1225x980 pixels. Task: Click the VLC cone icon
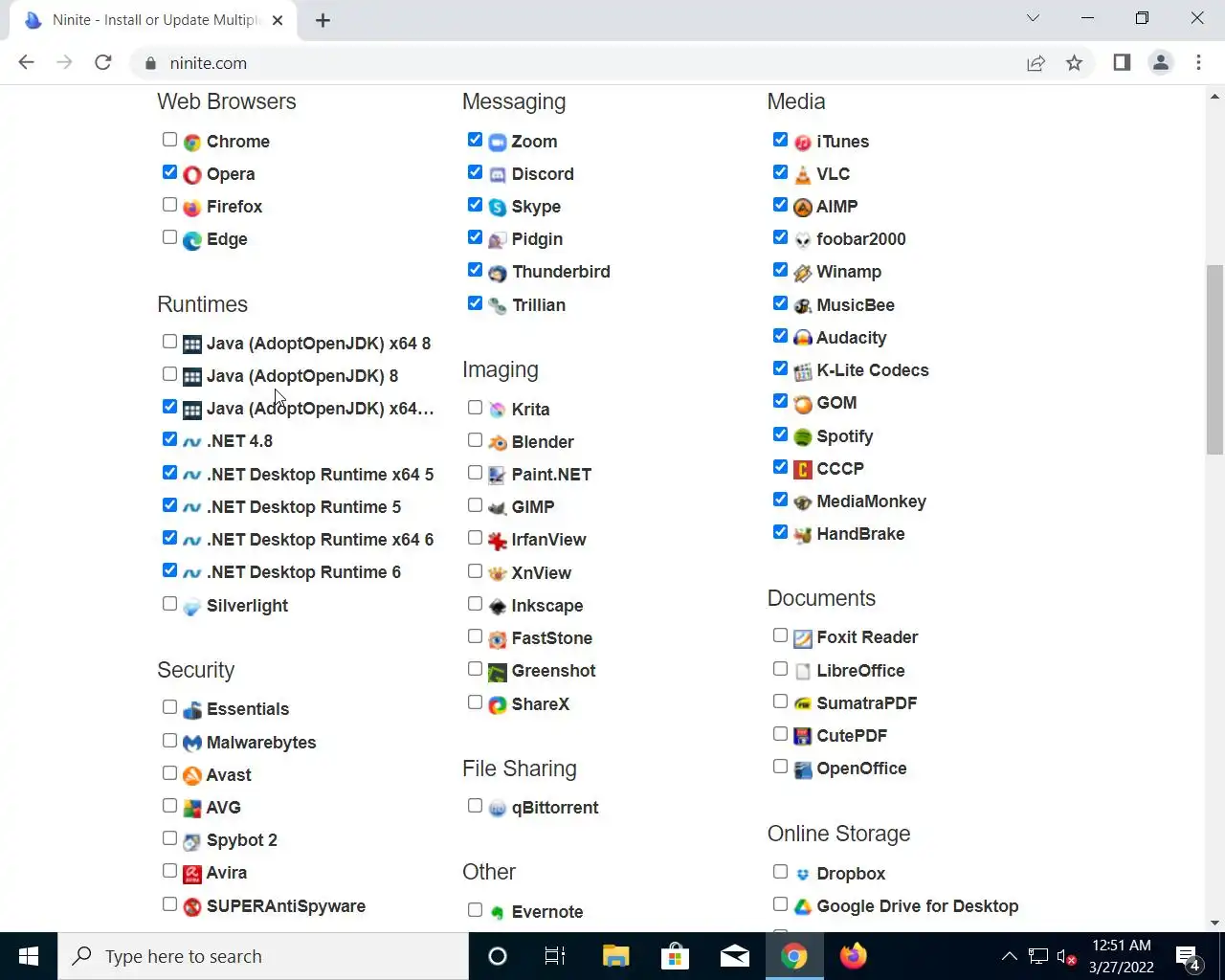click(803, 174)
